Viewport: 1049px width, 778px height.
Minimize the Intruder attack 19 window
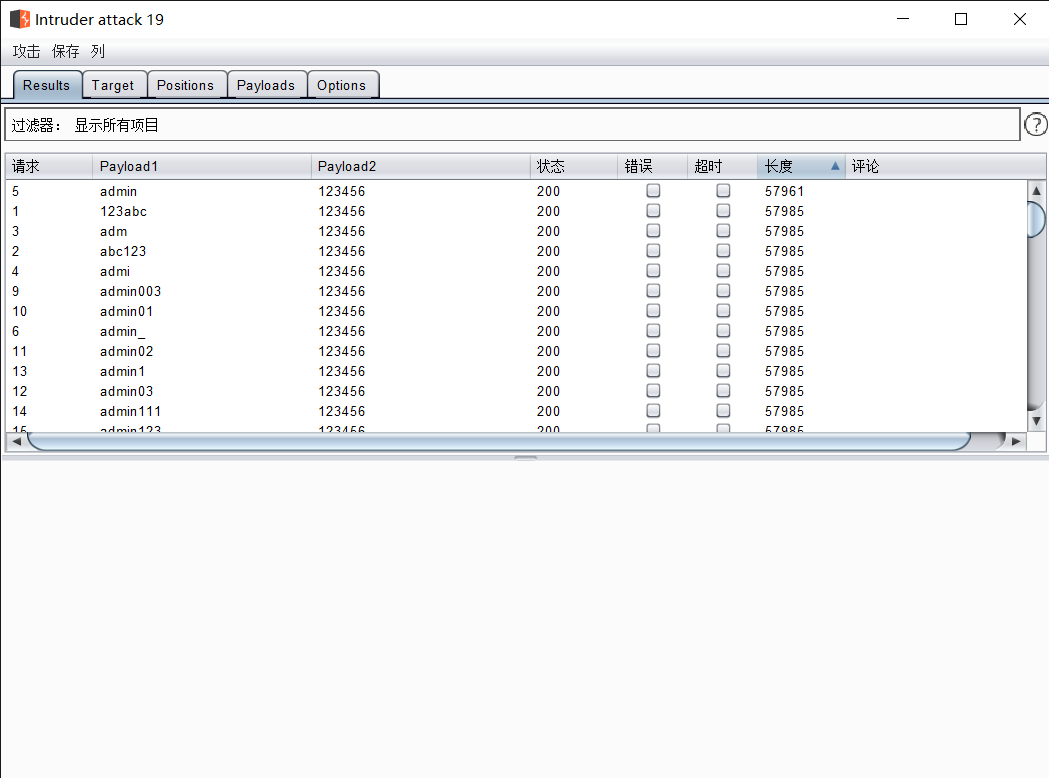(902, 19)
